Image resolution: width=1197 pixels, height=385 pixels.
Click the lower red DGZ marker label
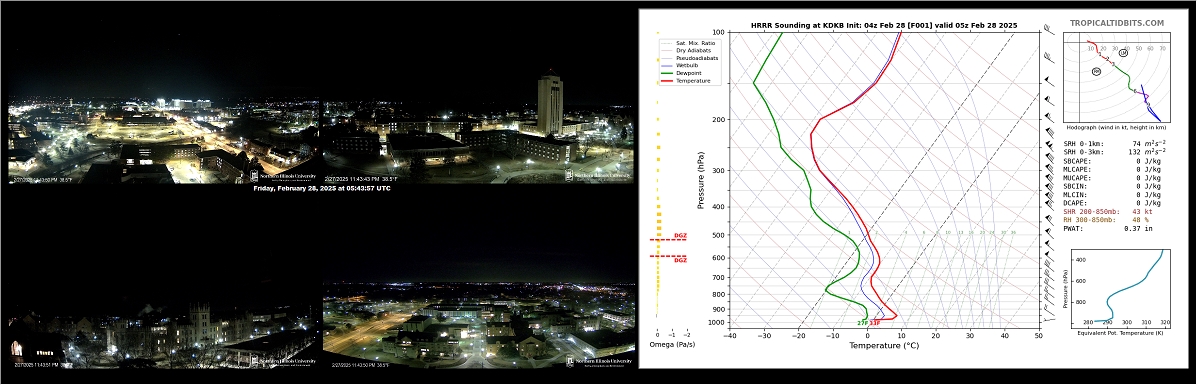[x=680, y=261]
